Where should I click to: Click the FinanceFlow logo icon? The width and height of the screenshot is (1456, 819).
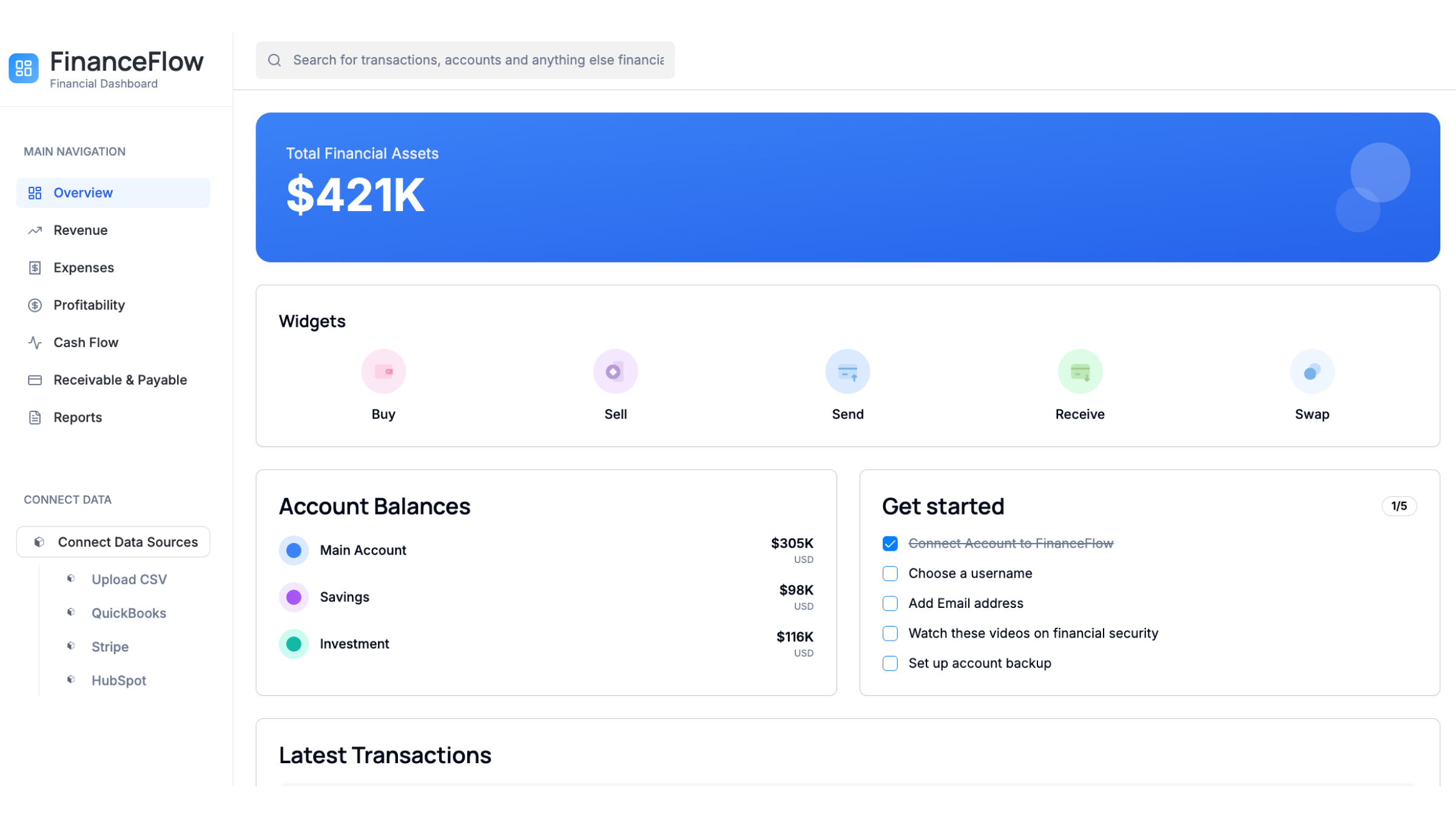24,68
